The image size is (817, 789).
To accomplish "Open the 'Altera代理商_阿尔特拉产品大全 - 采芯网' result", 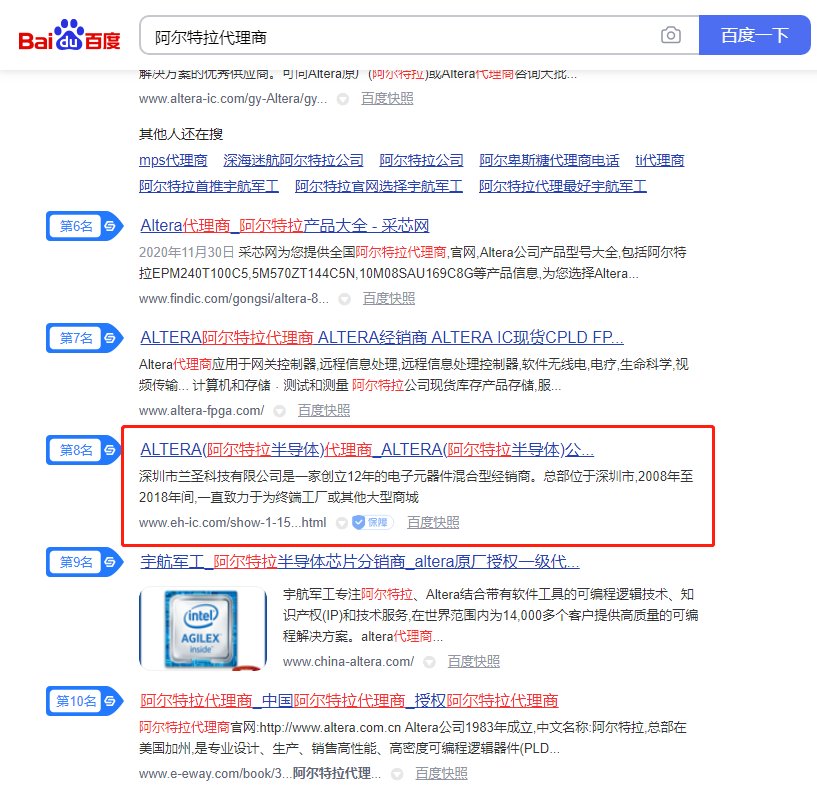I will [284, 226].
